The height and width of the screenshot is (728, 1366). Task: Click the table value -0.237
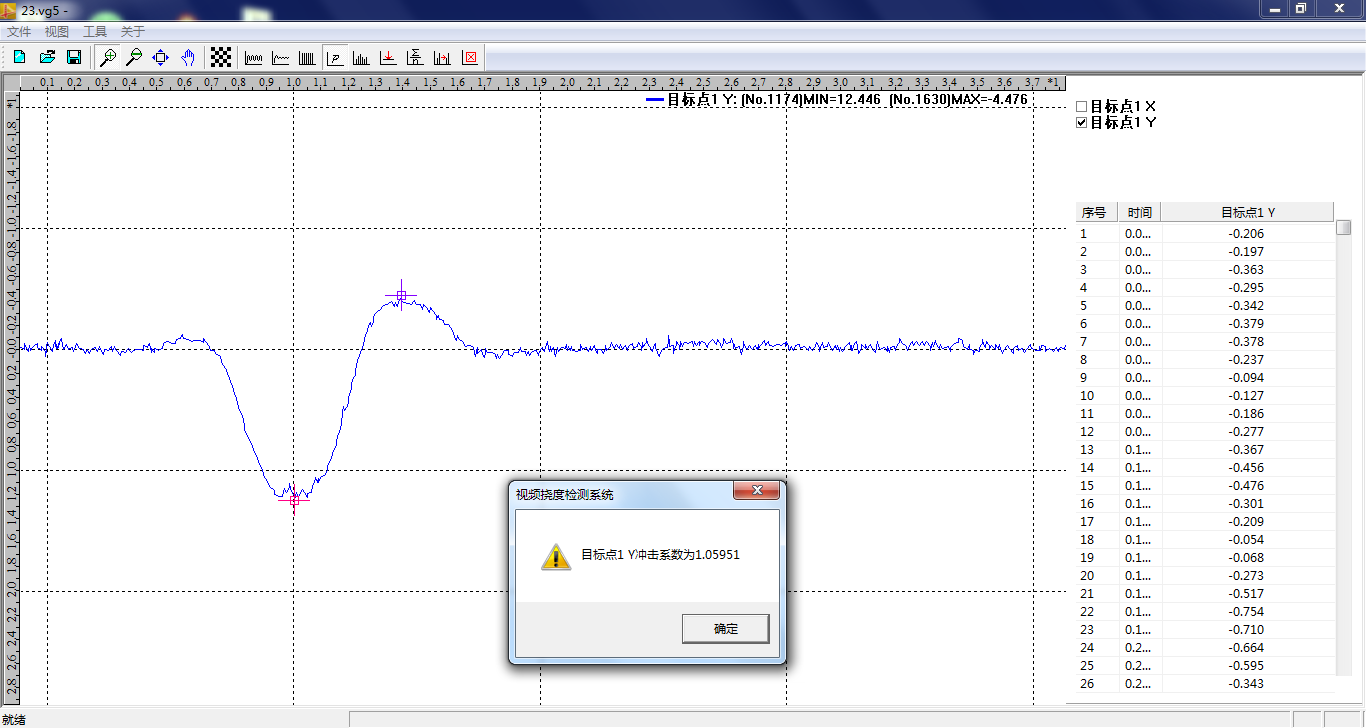1248,360
